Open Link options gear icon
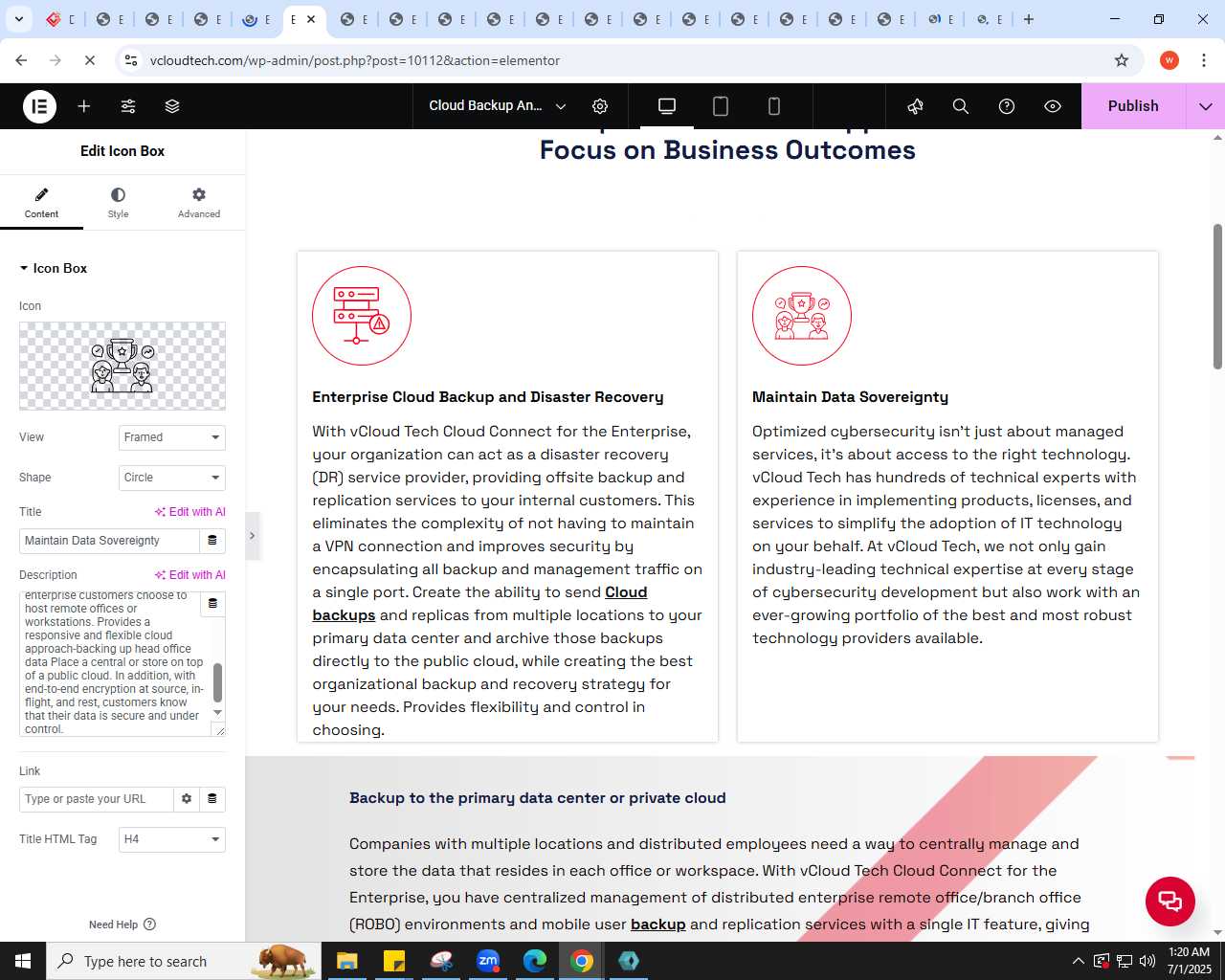 pos(187,799)
